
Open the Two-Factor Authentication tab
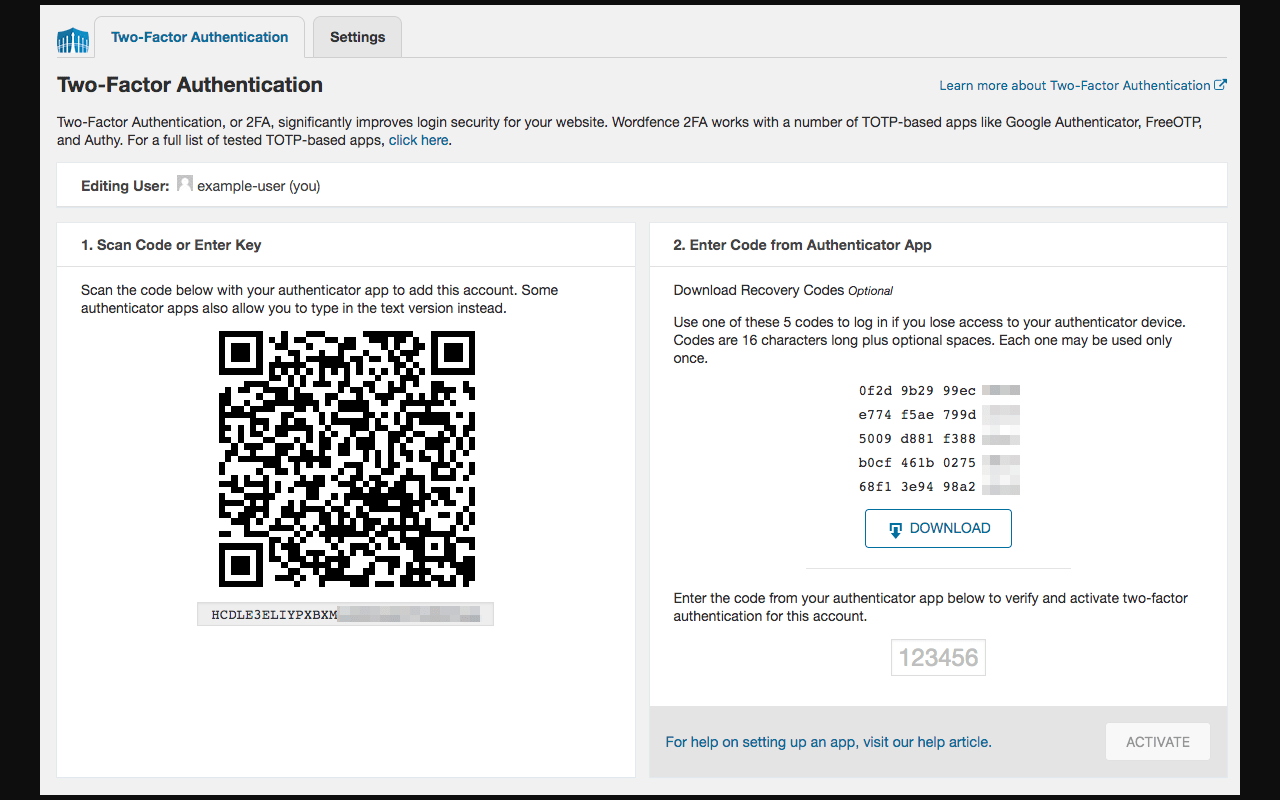200,37
